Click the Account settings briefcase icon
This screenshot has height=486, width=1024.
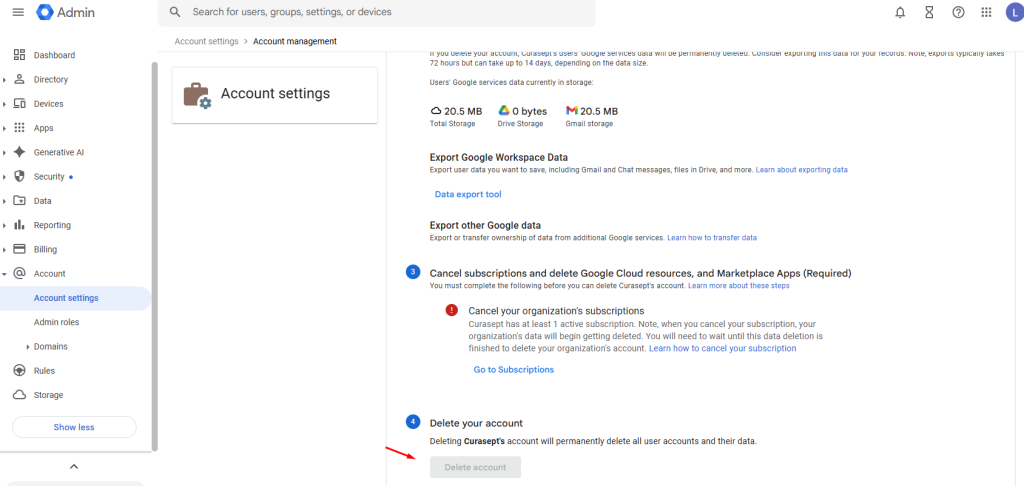click(x=197, y=95)
